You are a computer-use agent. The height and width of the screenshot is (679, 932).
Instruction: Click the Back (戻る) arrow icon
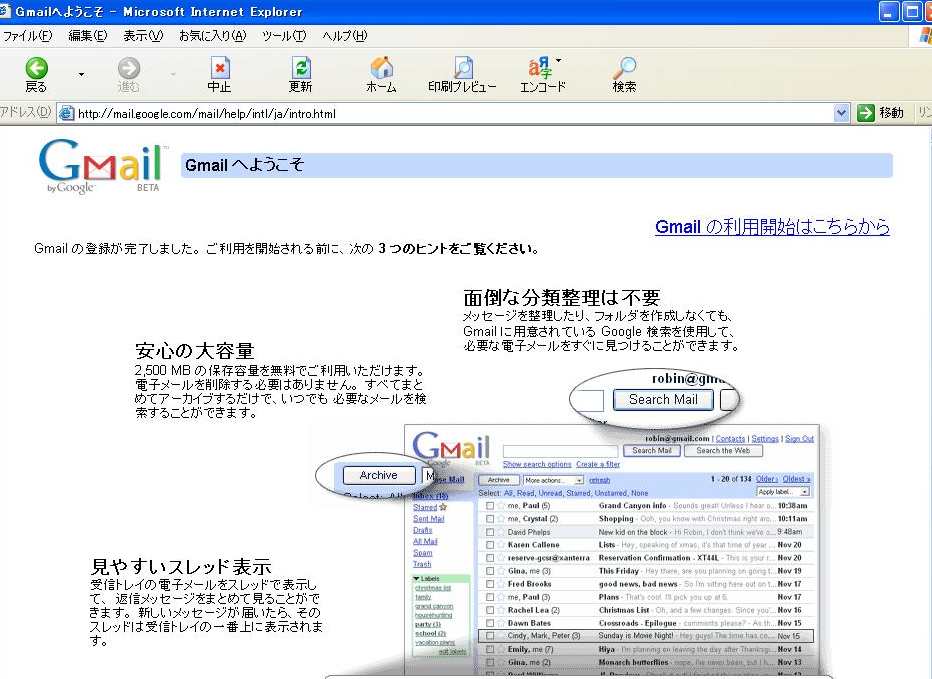[x=36, y=68]
